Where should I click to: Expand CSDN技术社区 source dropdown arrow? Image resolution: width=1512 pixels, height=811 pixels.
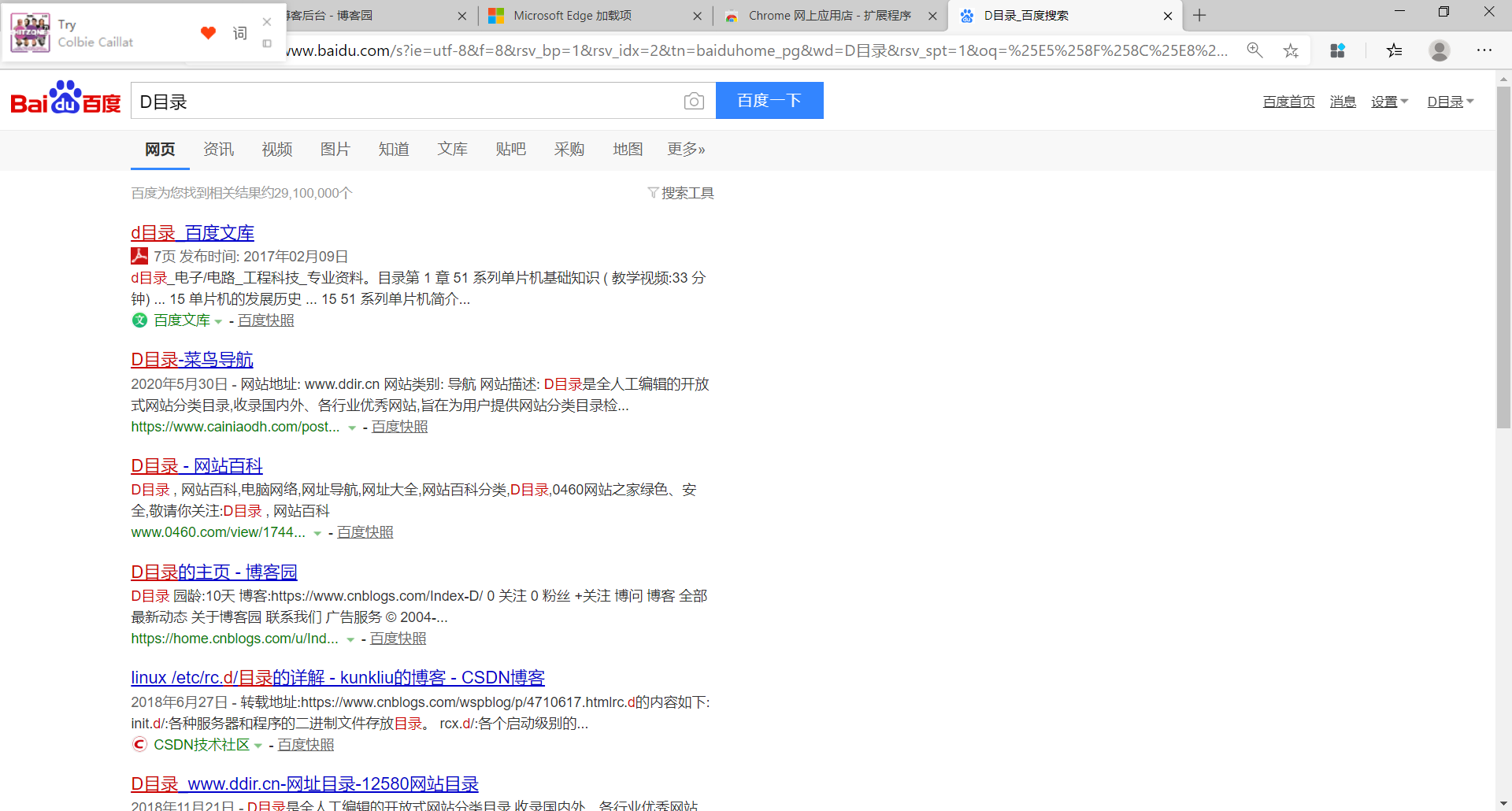(x=258, y=746)
